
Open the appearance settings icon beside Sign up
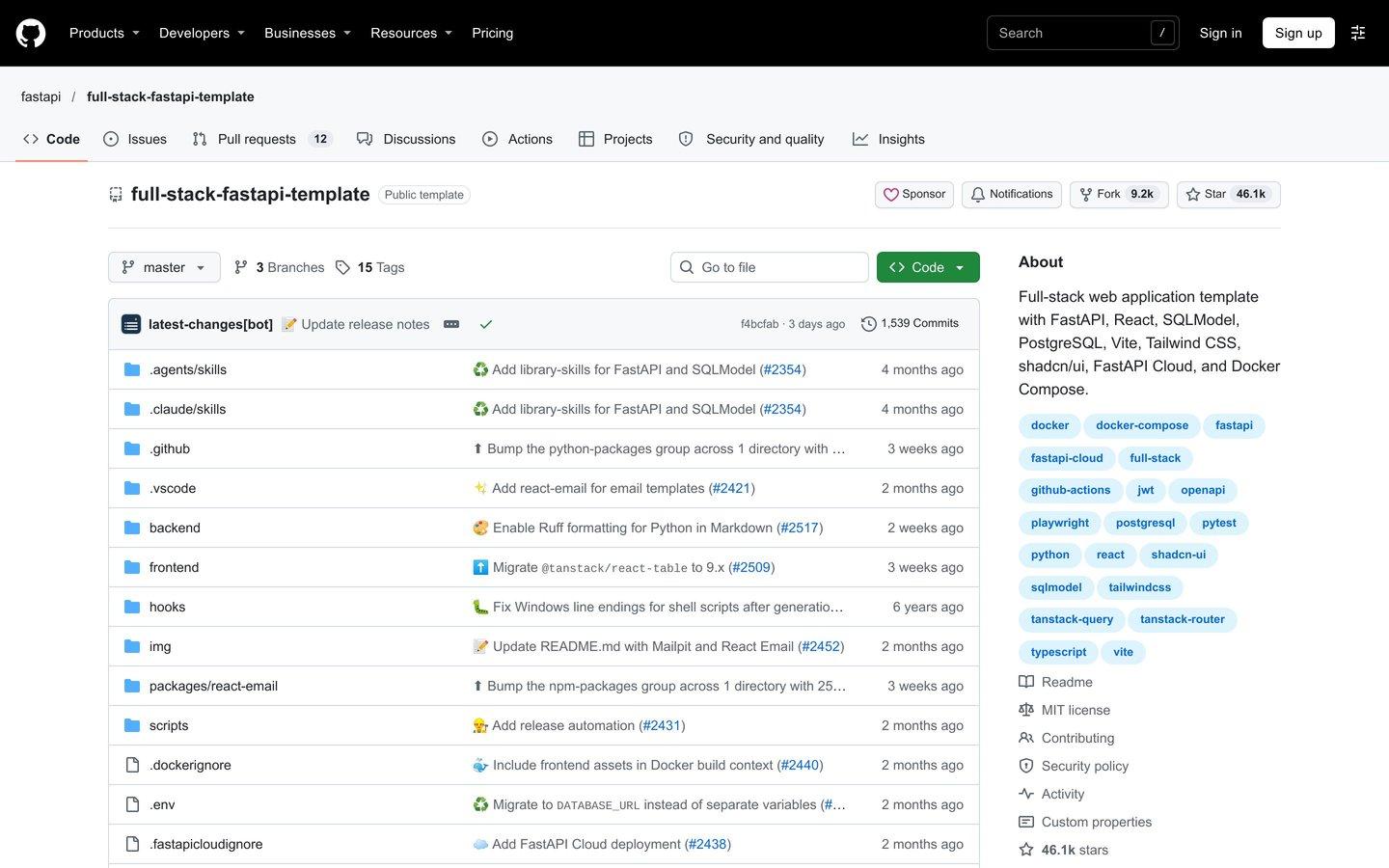click(x=1358, y=33)
